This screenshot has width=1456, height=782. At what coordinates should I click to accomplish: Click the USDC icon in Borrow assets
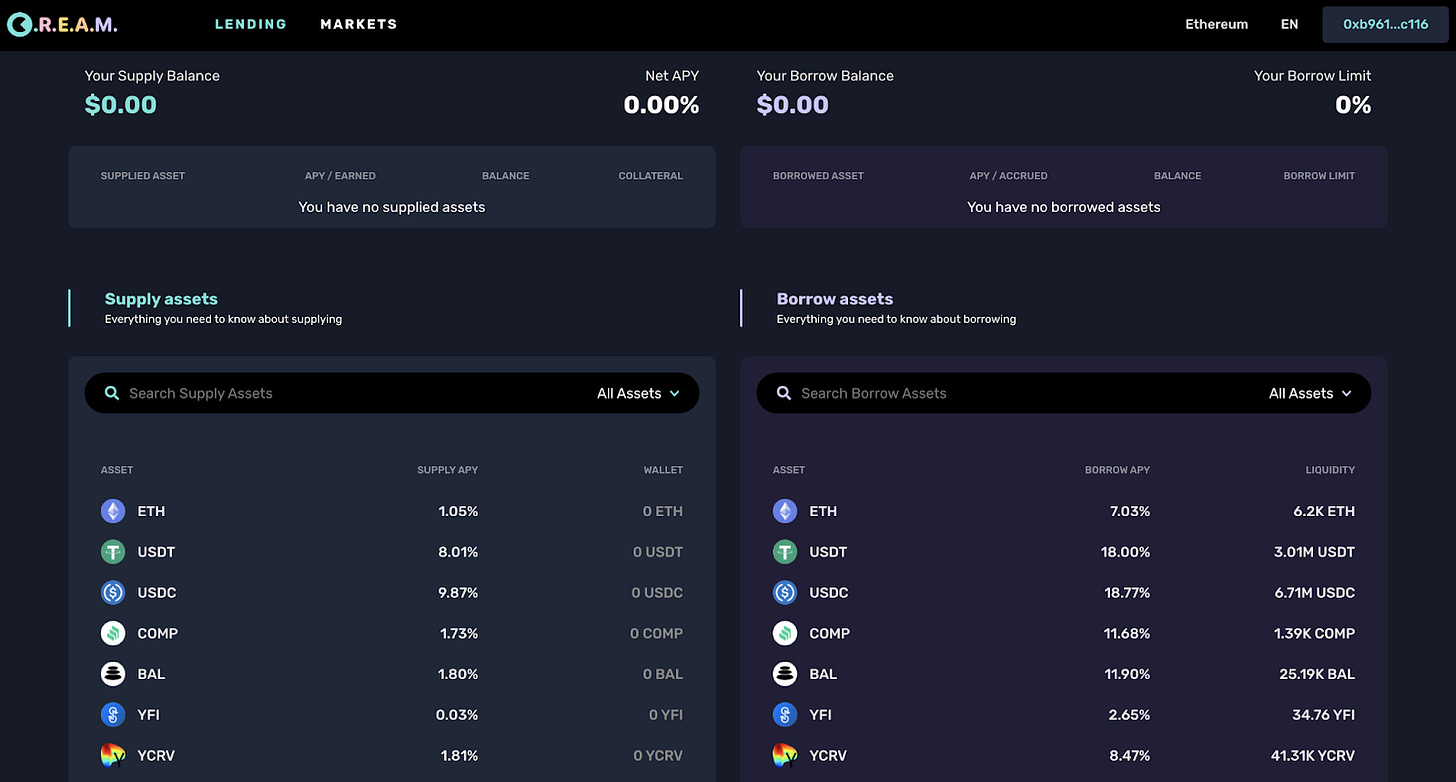pos(785,593)
